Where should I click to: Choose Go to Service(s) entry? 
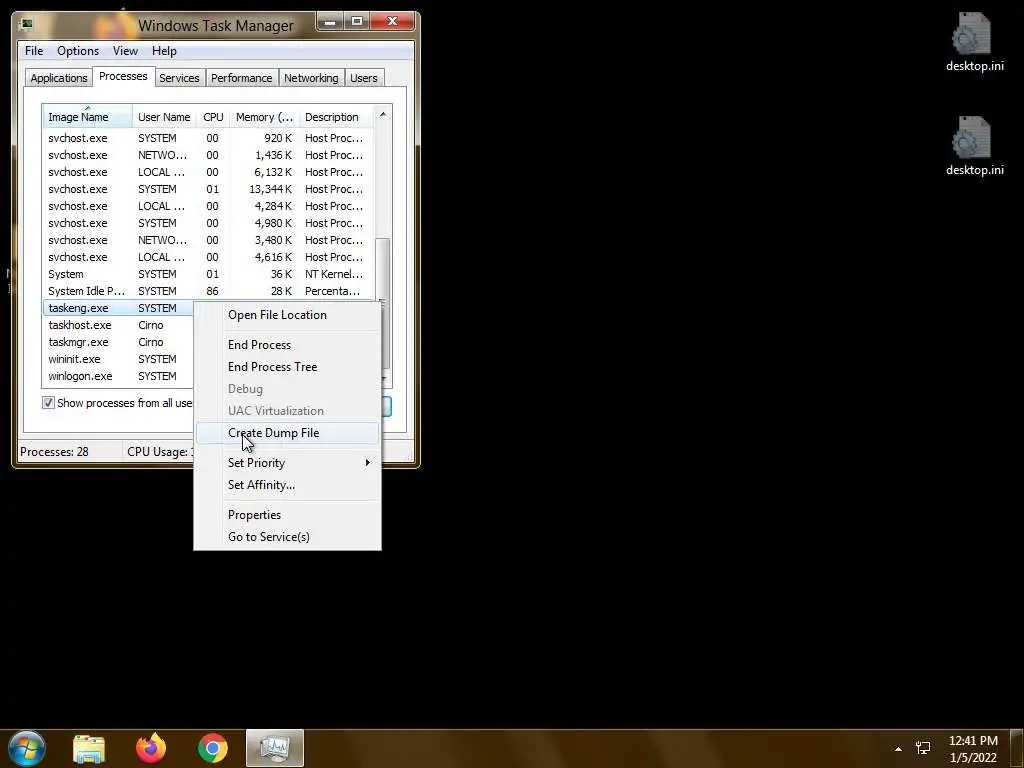(x=287, y=537)
